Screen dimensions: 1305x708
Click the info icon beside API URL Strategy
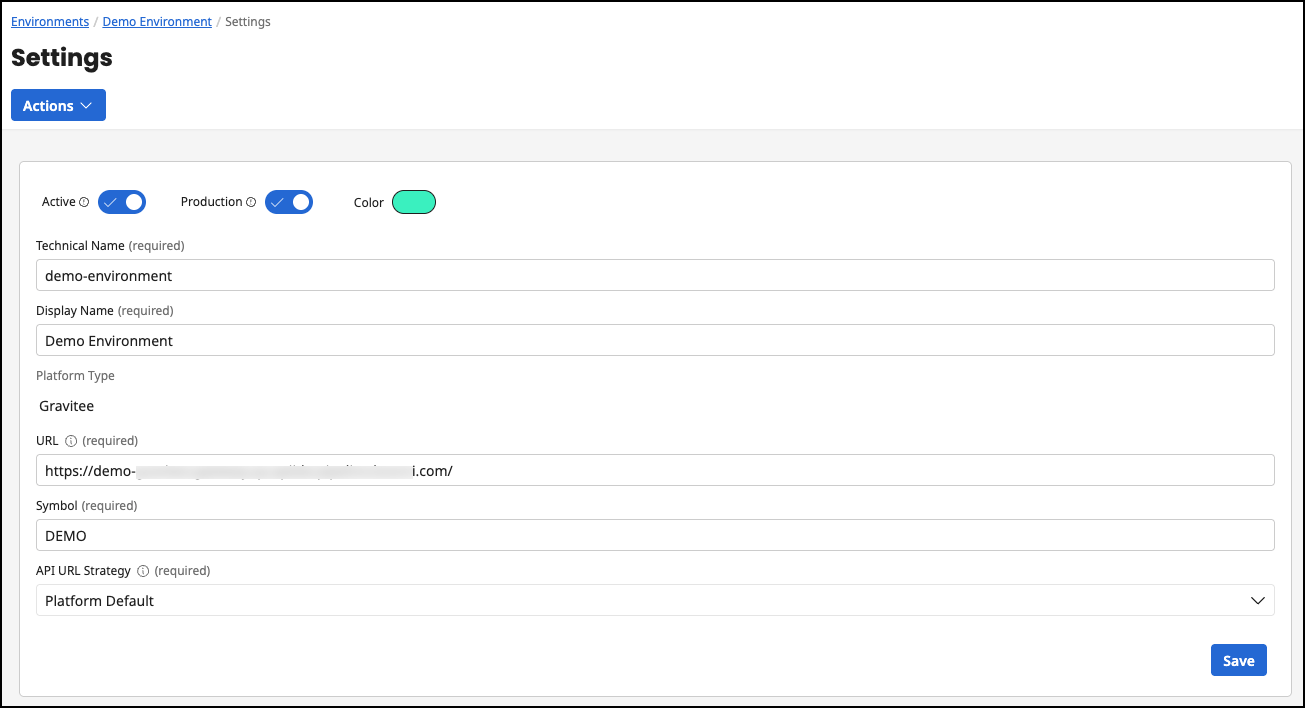[x=141, y=570]
